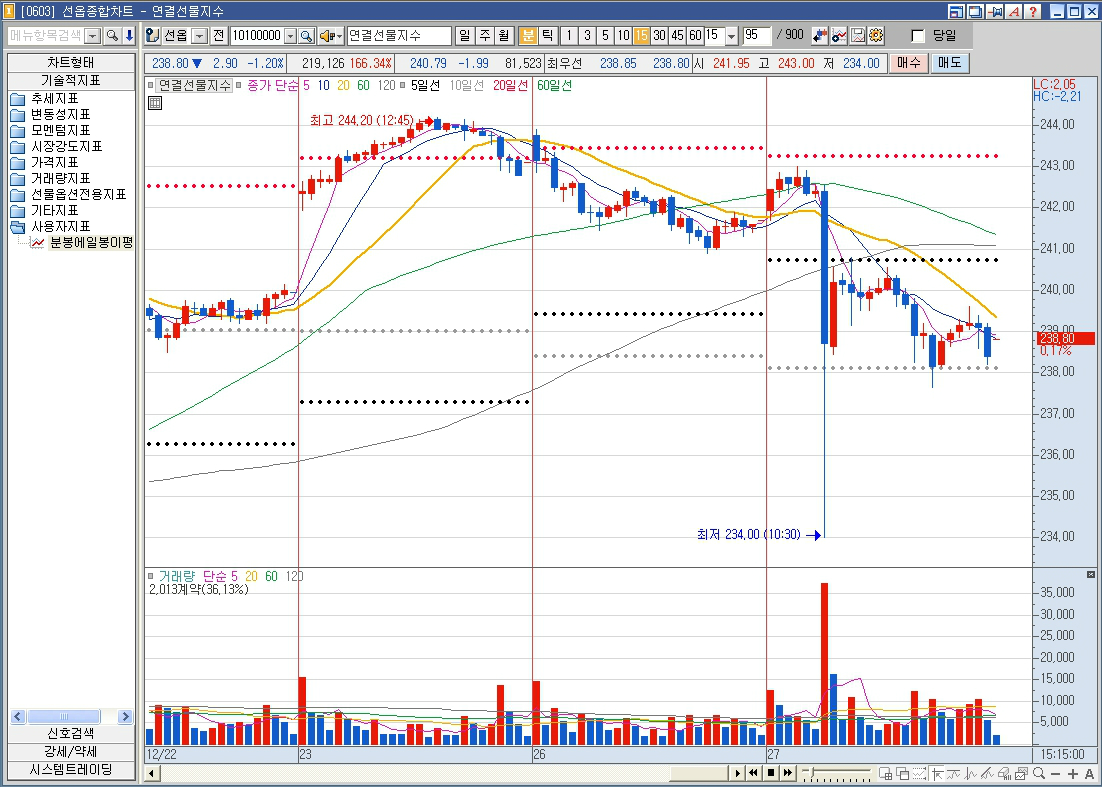Viewport: 1102px width, 787px height.
Task: Open chart settings gear icon in toolbar
Action: pyautogui.click(x=876, y=36)
